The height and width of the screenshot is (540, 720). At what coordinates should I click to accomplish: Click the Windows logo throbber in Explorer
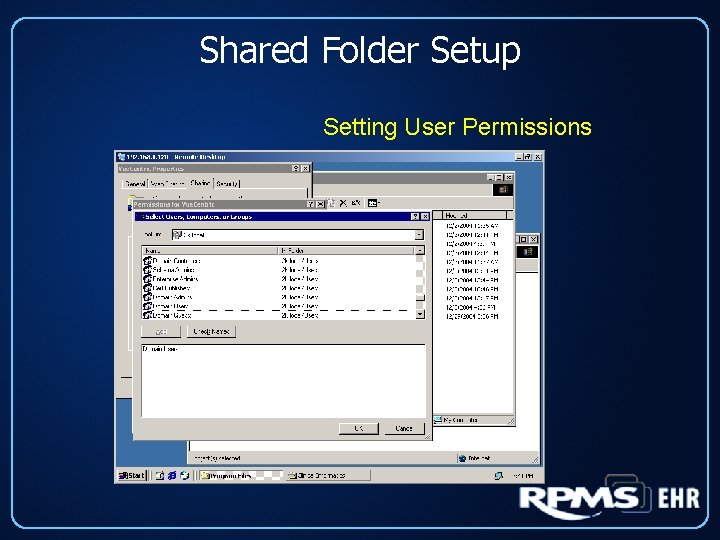(x=503, y=190)
